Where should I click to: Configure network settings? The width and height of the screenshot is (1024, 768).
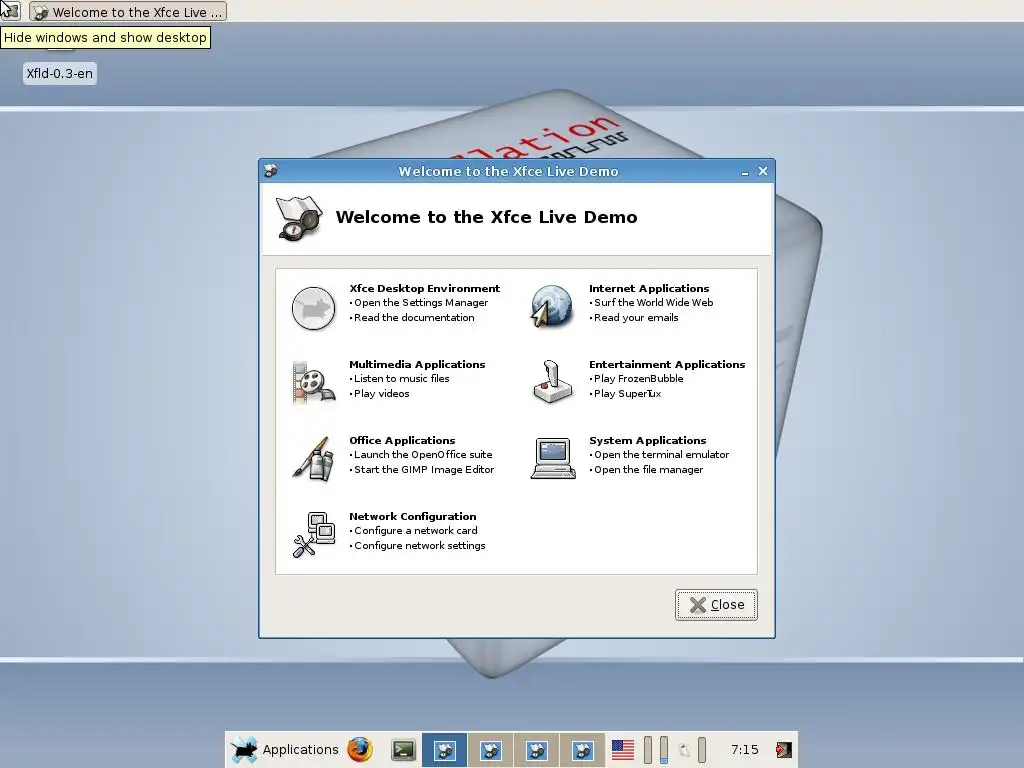click(419, 545)
